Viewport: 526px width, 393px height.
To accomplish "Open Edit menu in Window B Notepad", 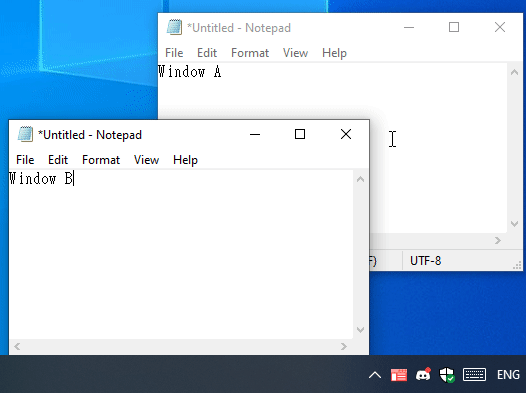I will (58, 160).
